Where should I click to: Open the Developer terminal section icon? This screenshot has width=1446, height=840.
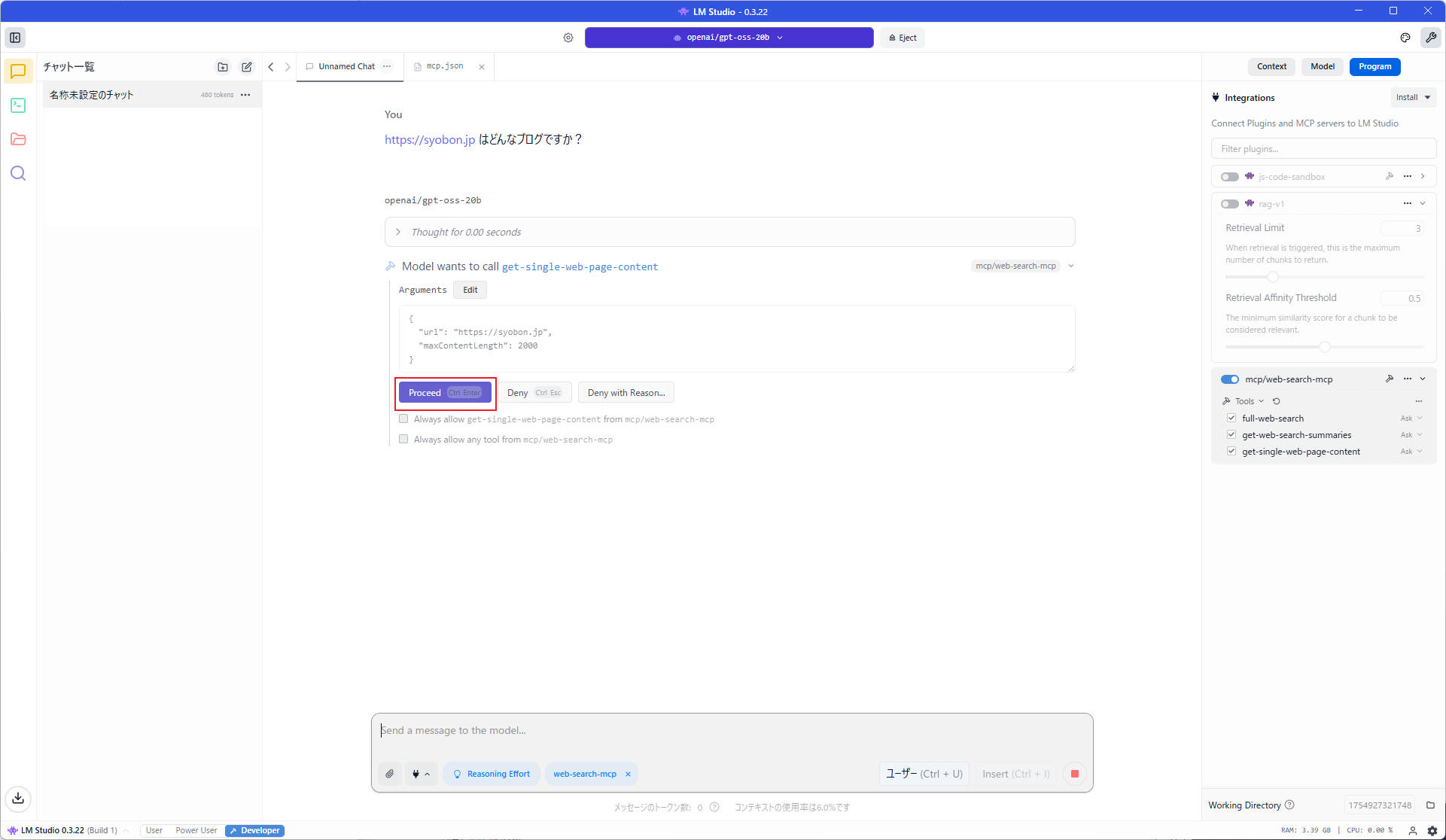point(18,105)
